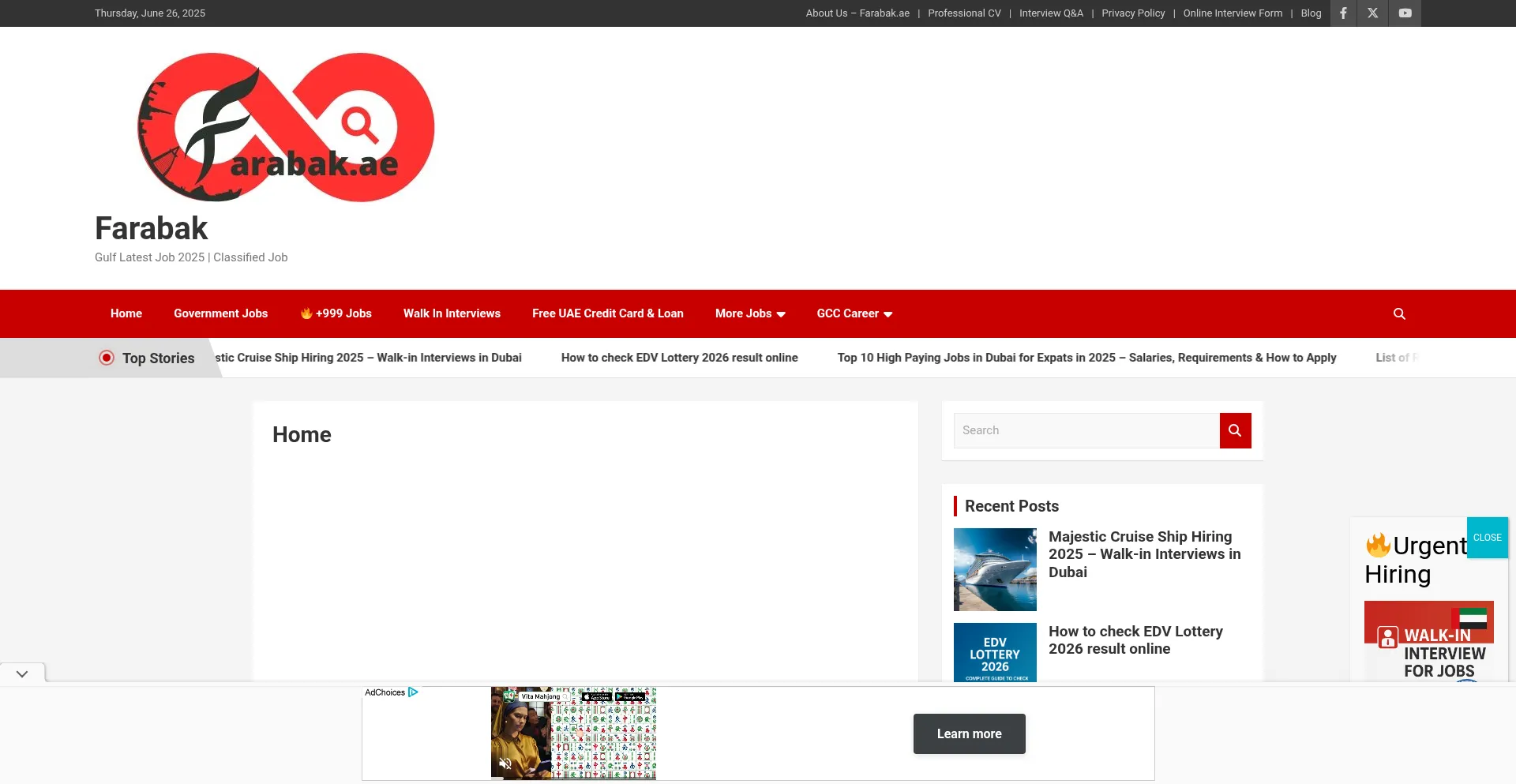
Task: Click the navbar search magnifier icon
Action: pyautogui.click(x=1399, y=314)
